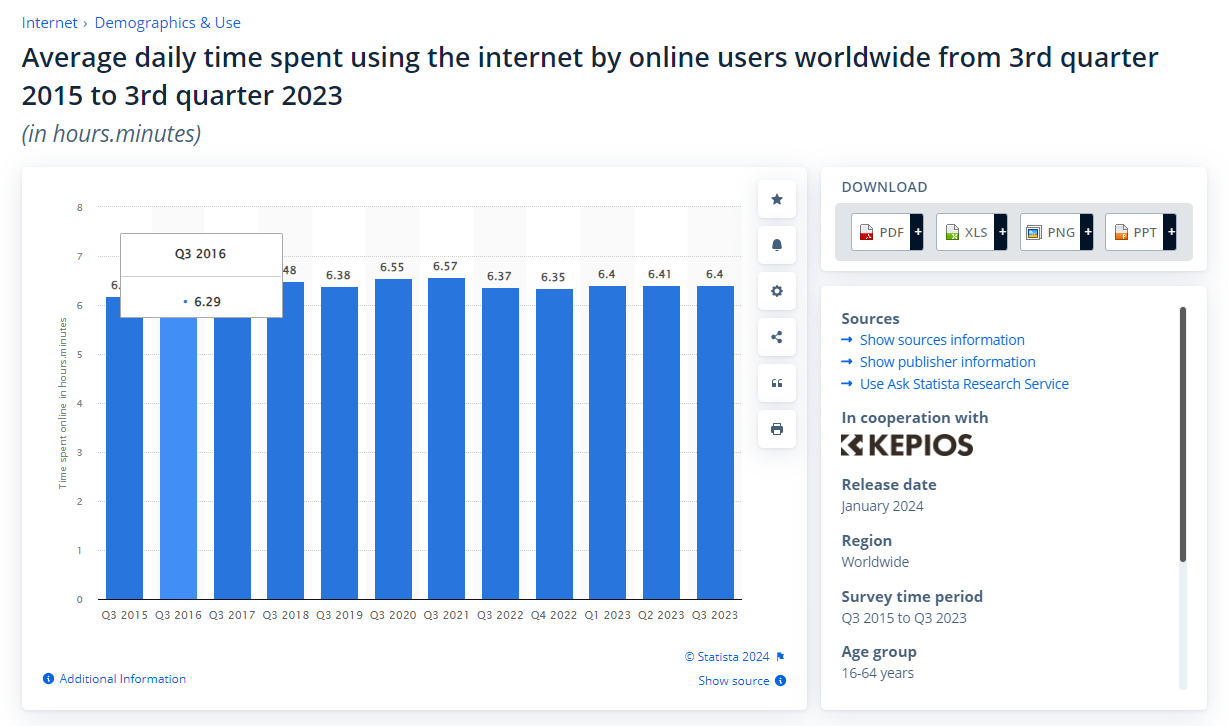Select the Q1 2023 bar
Screen dimensions: 1228x726
(607, 442)
